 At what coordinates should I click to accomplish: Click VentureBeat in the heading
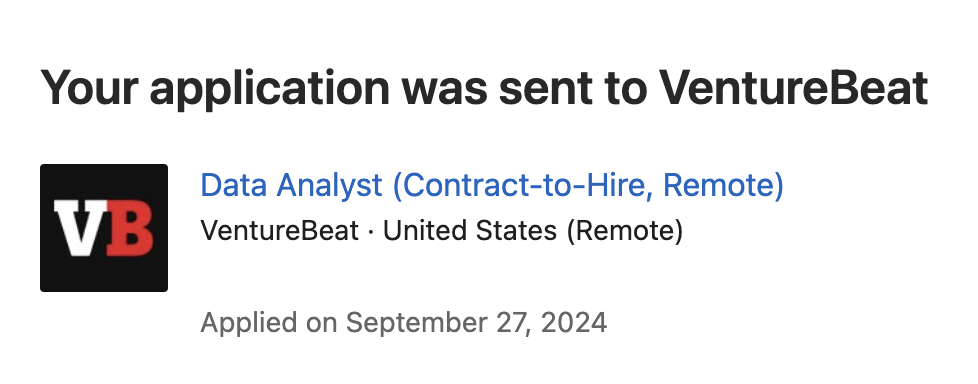[794, 87]
